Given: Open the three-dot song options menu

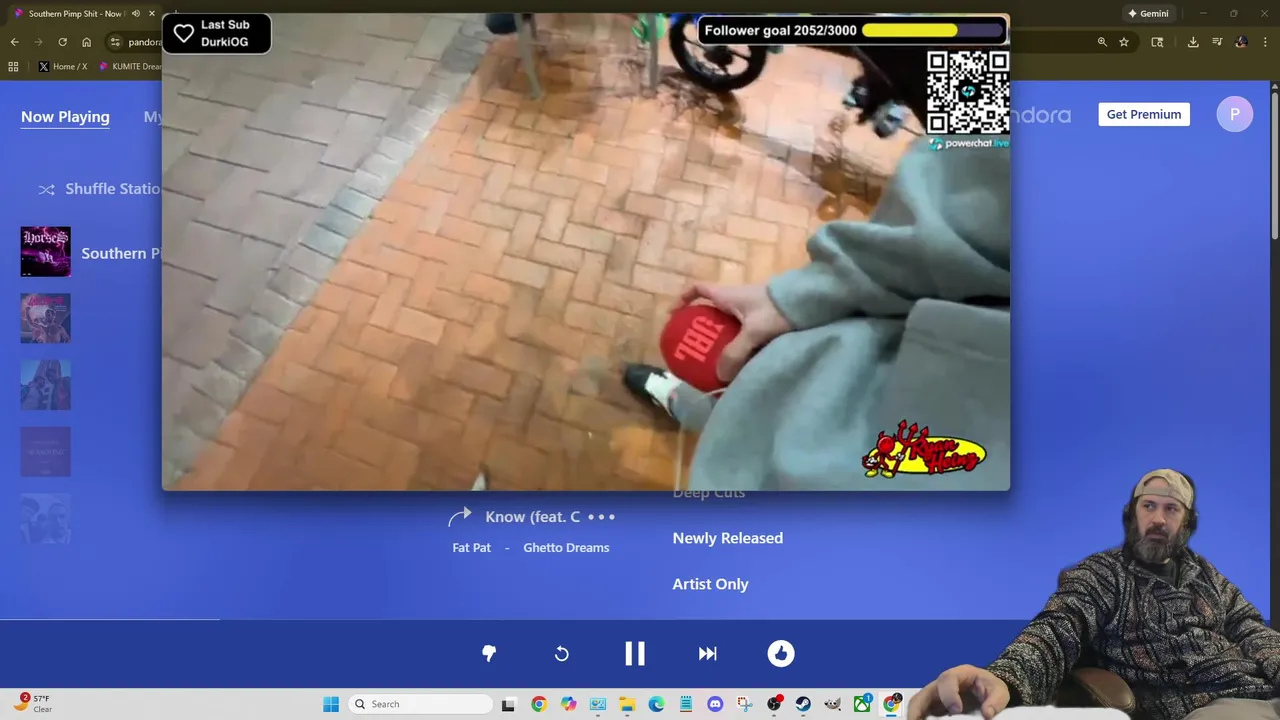Looking at the screenshot, I should click(601, 517).
